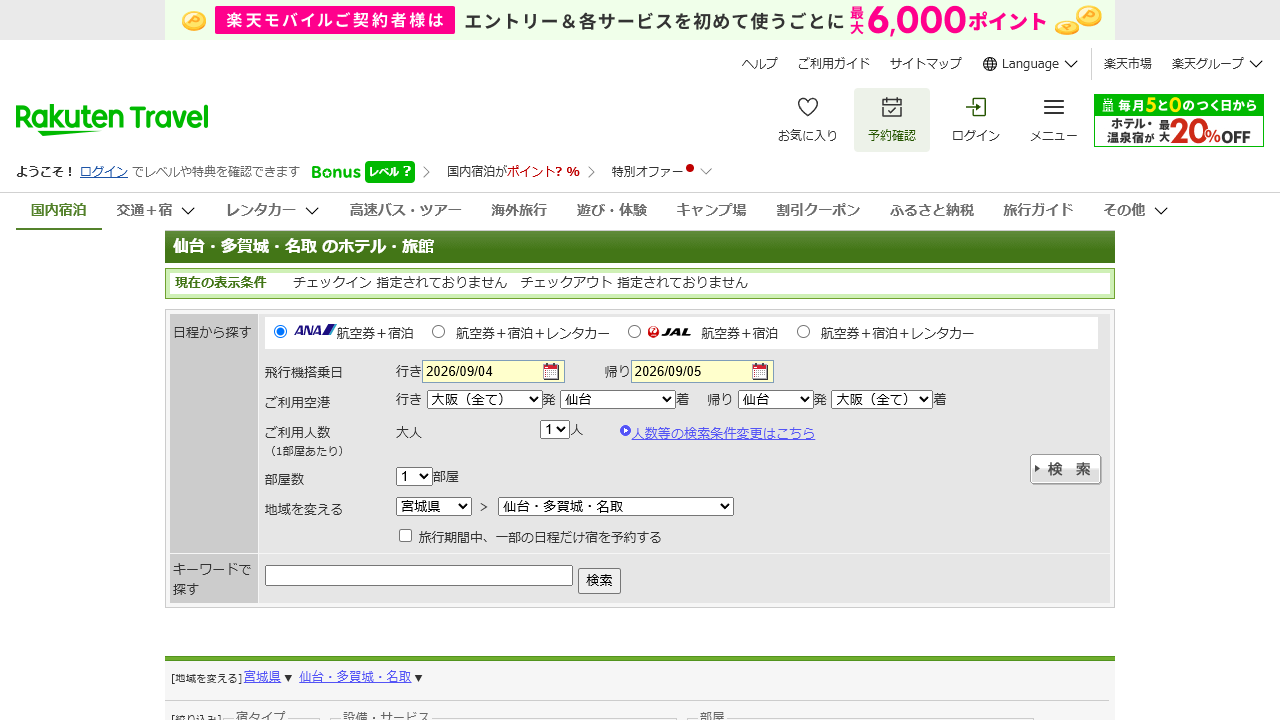Open 部屋数 room count dropdown
This screenshot has width=1280, height=720.
point(414,476)
